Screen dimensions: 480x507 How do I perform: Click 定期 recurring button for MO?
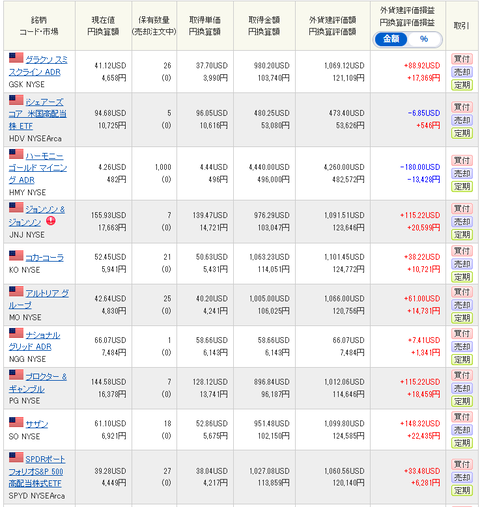coord(462,318)
